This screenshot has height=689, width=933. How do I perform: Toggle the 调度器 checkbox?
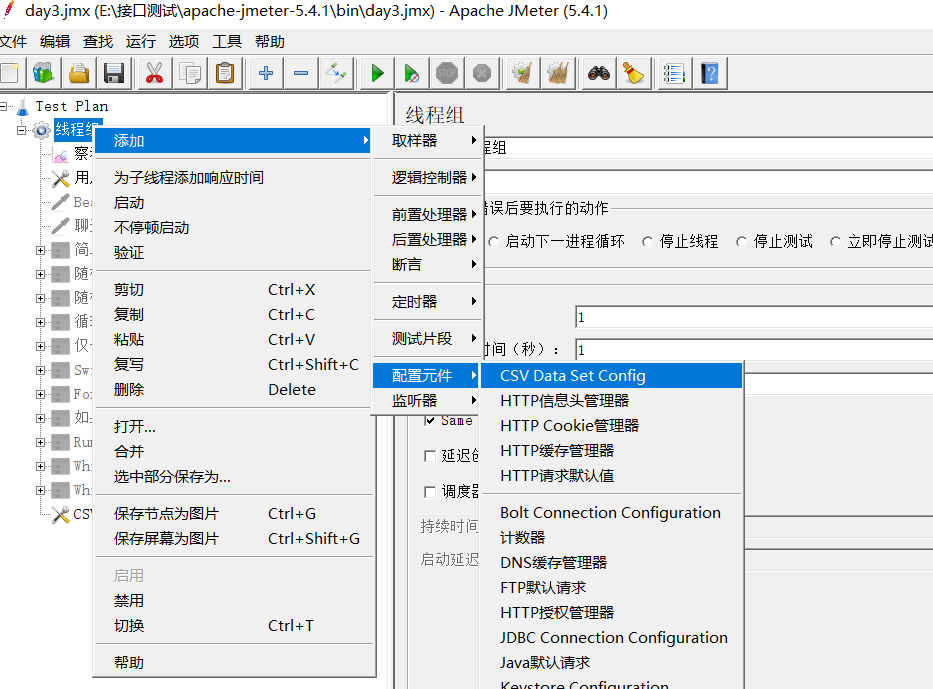click(x=430, y=491)
